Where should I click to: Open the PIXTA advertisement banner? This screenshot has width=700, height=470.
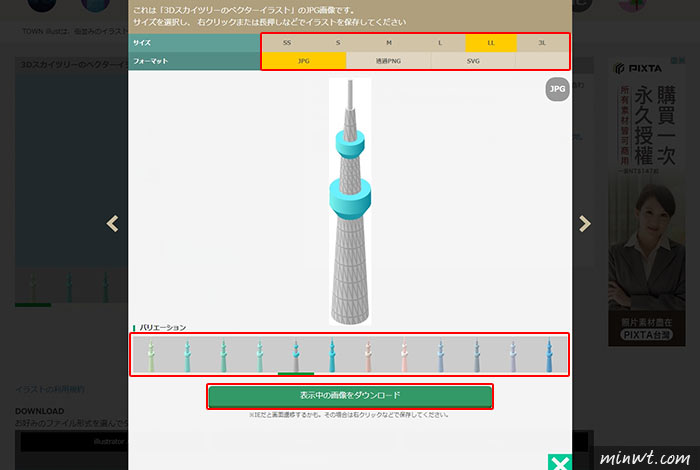(x=646, y=202)
